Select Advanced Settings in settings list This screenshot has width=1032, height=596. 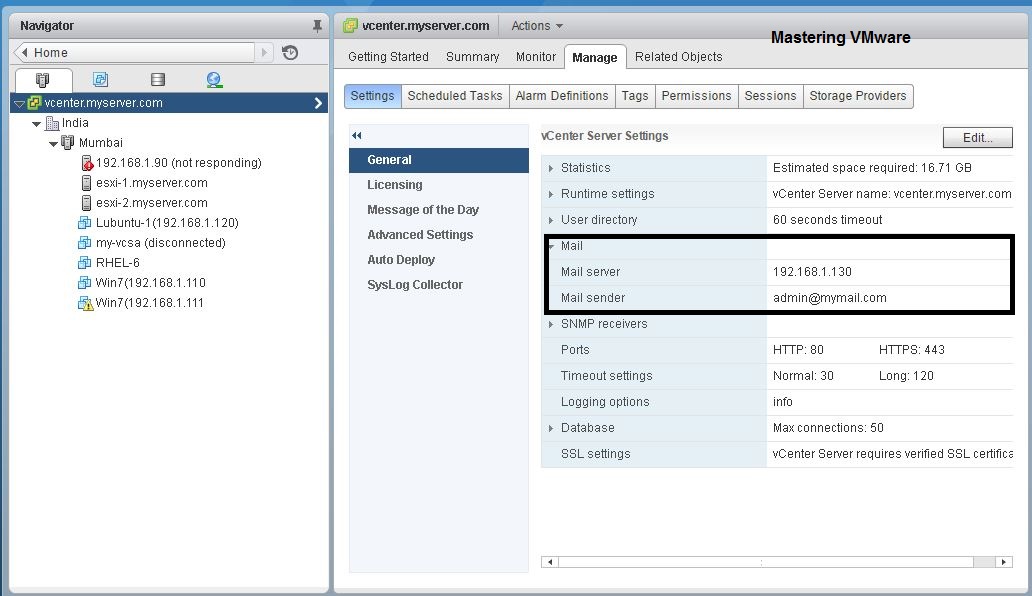[x=439, y=235]
